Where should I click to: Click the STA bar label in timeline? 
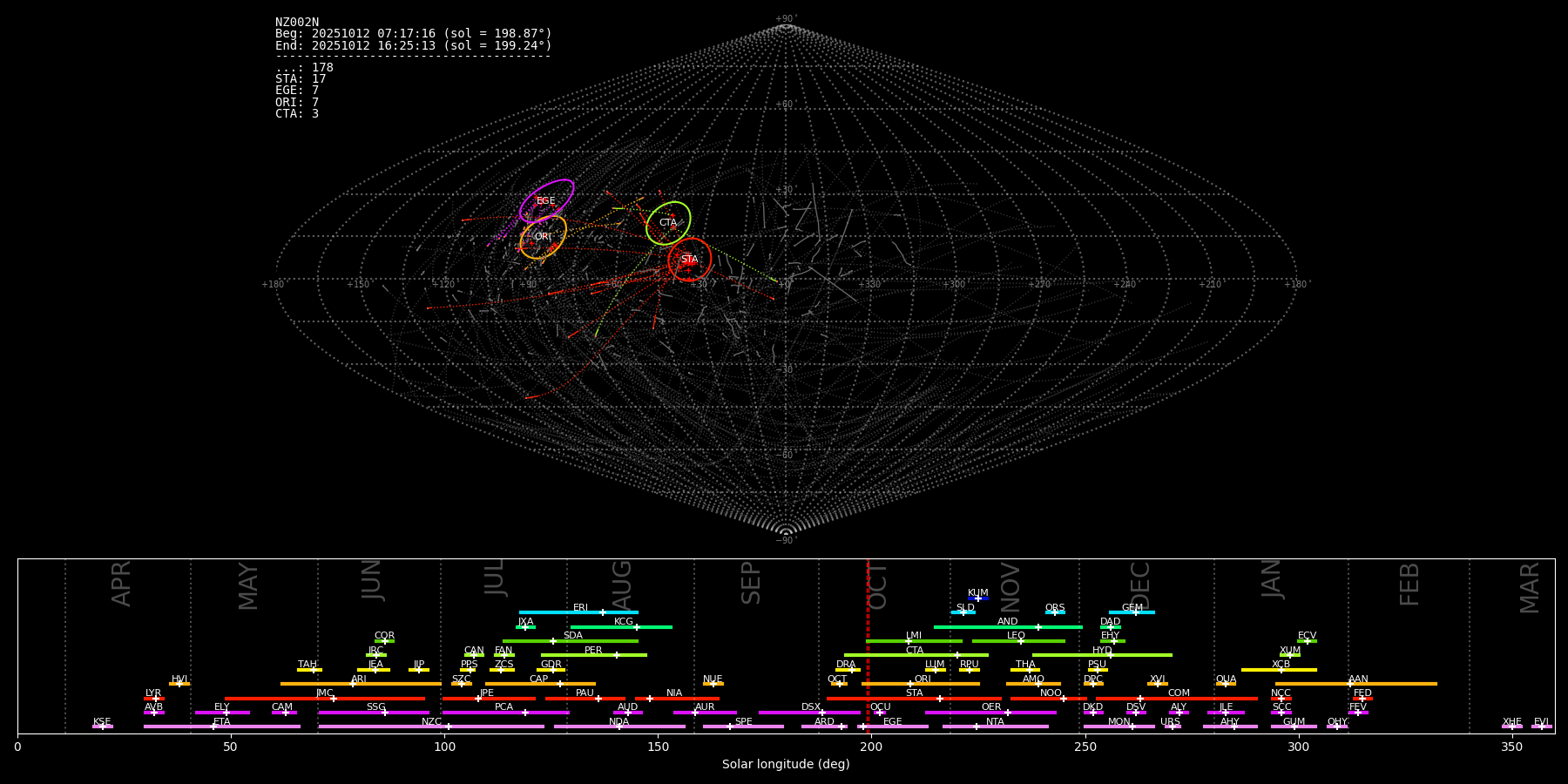click(914, 693)
